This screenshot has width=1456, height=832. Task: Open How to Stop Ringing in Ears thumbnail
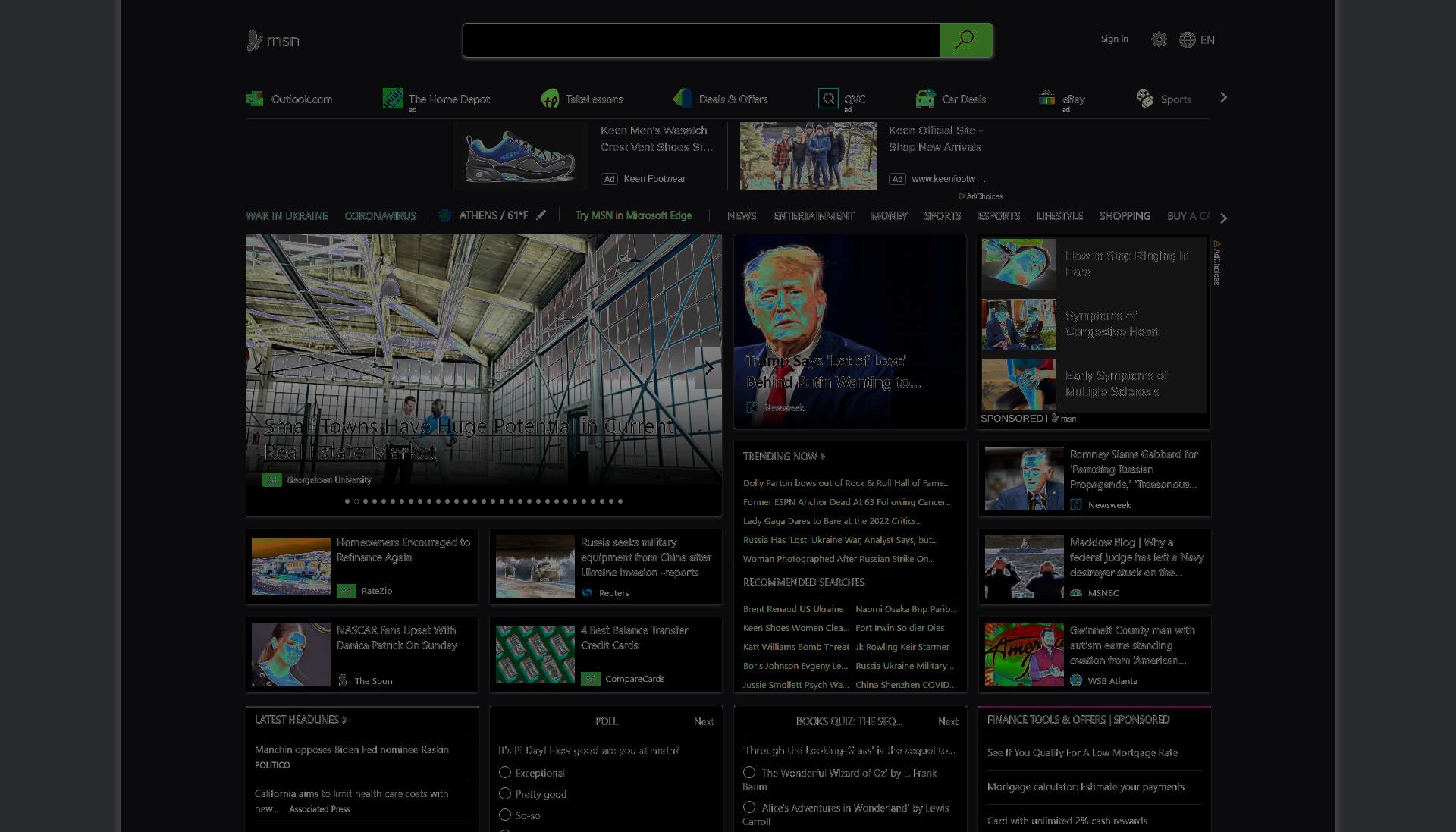(x=1018, y=264)
